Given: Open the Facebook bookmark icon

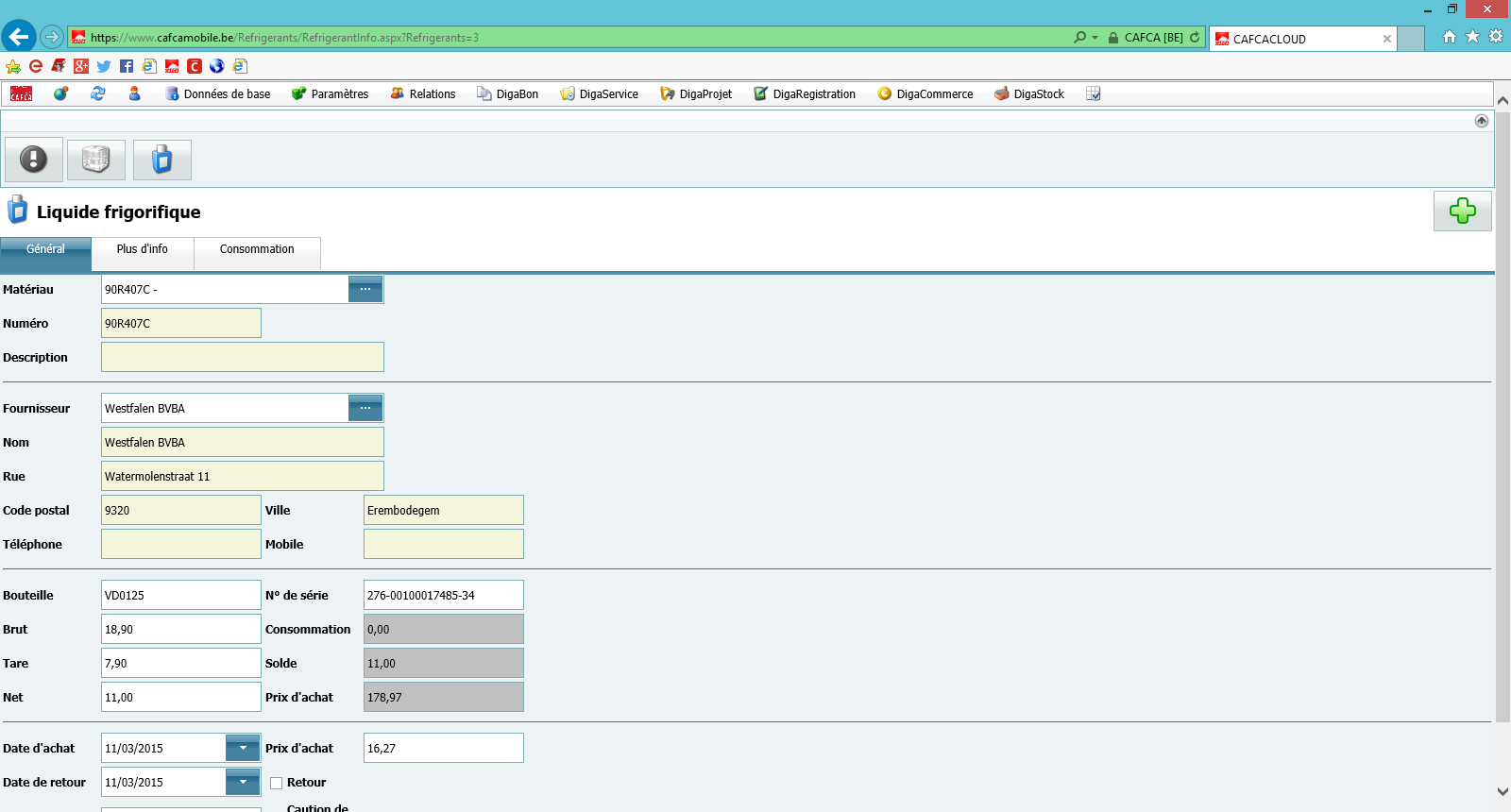Looking at the screenshot, I should point(127,66).
